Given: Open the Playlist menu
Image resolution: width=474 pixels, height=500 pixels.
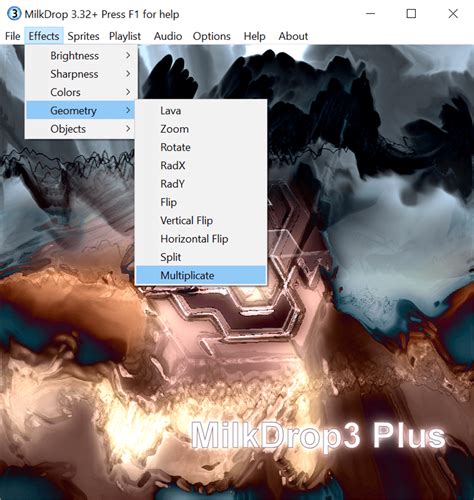Looking at the screenshot, I should pyautogui.click(x=125, y=36).
